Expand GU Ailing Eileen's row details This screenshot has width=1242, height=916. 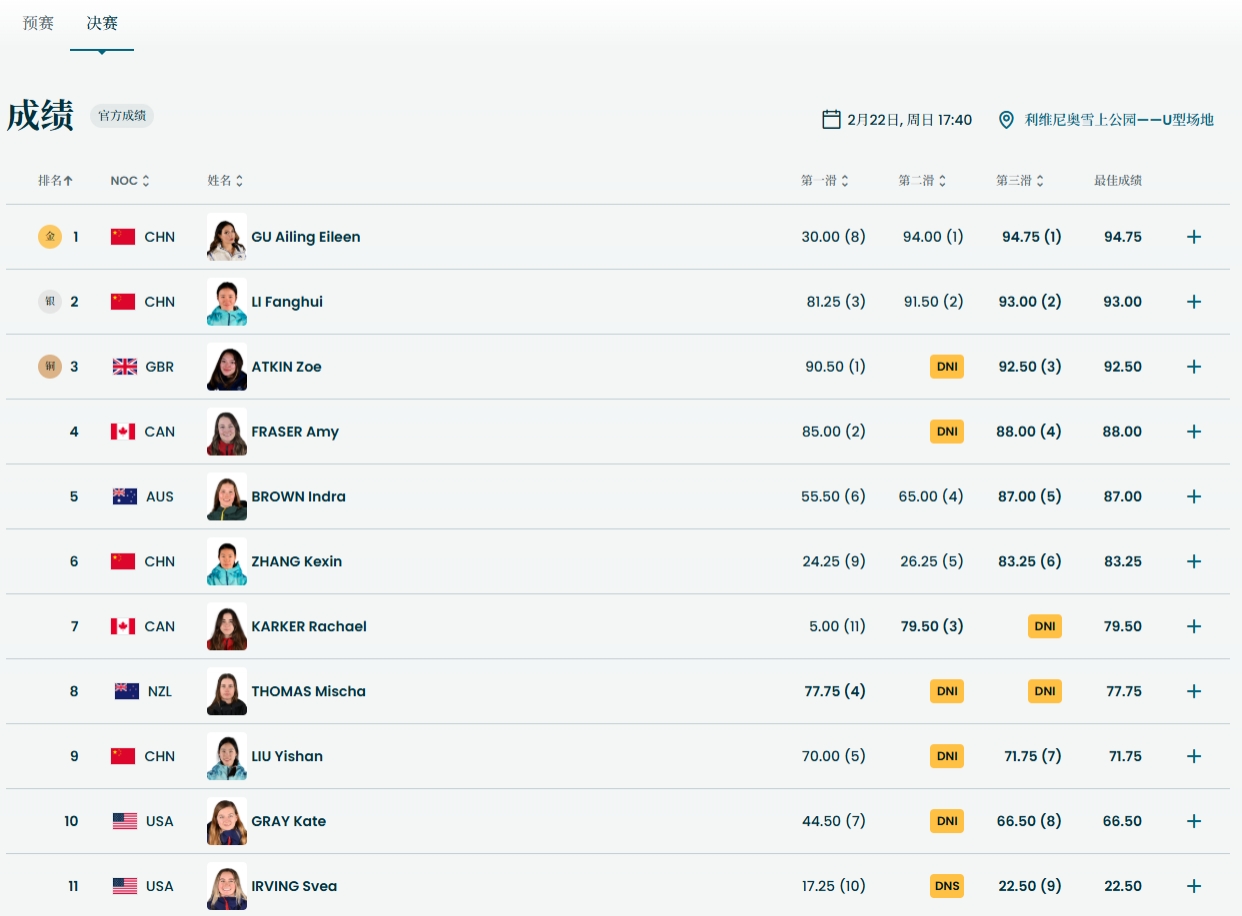point(1193,237)
